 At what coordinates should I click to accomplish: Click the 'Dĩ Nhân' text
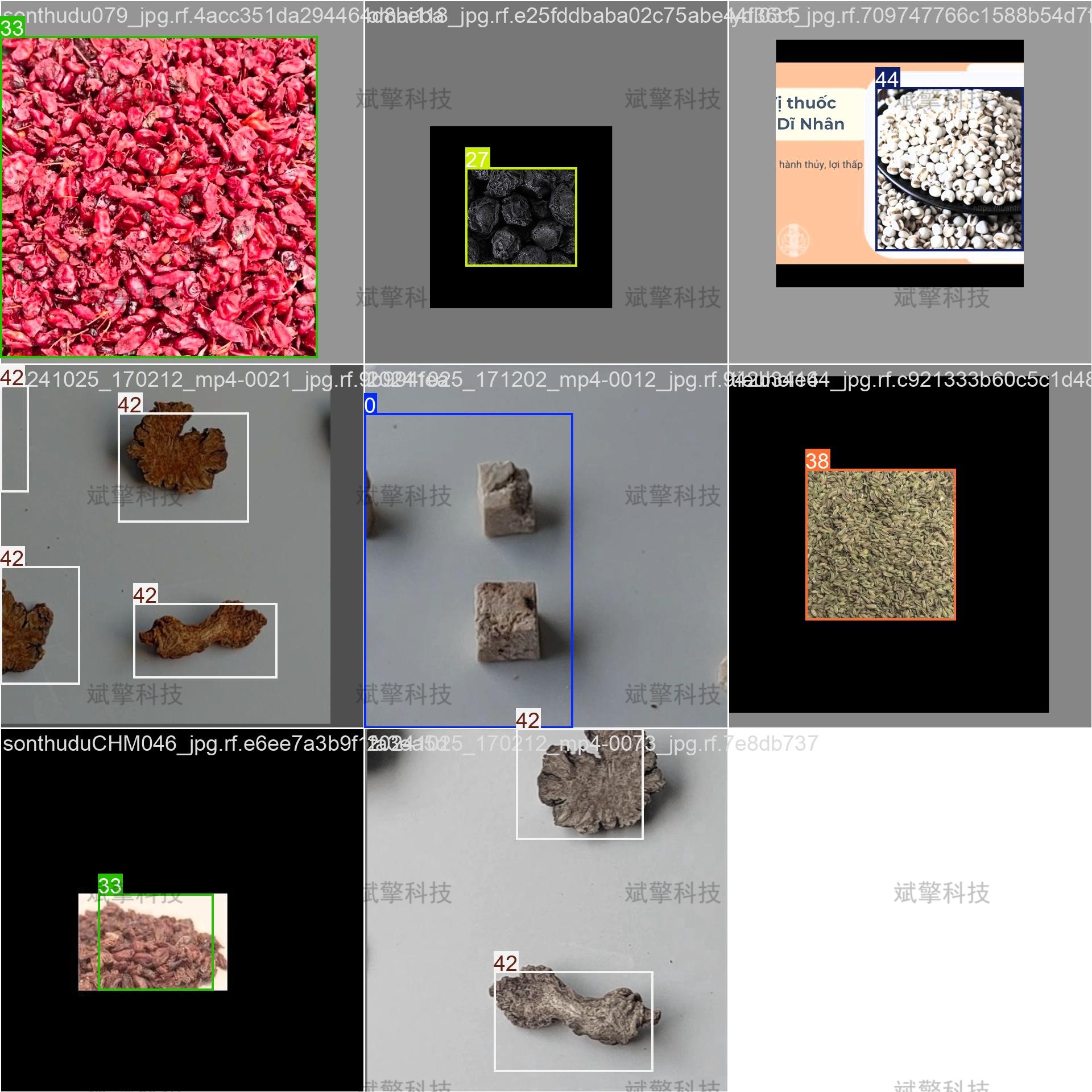point(810,124)
